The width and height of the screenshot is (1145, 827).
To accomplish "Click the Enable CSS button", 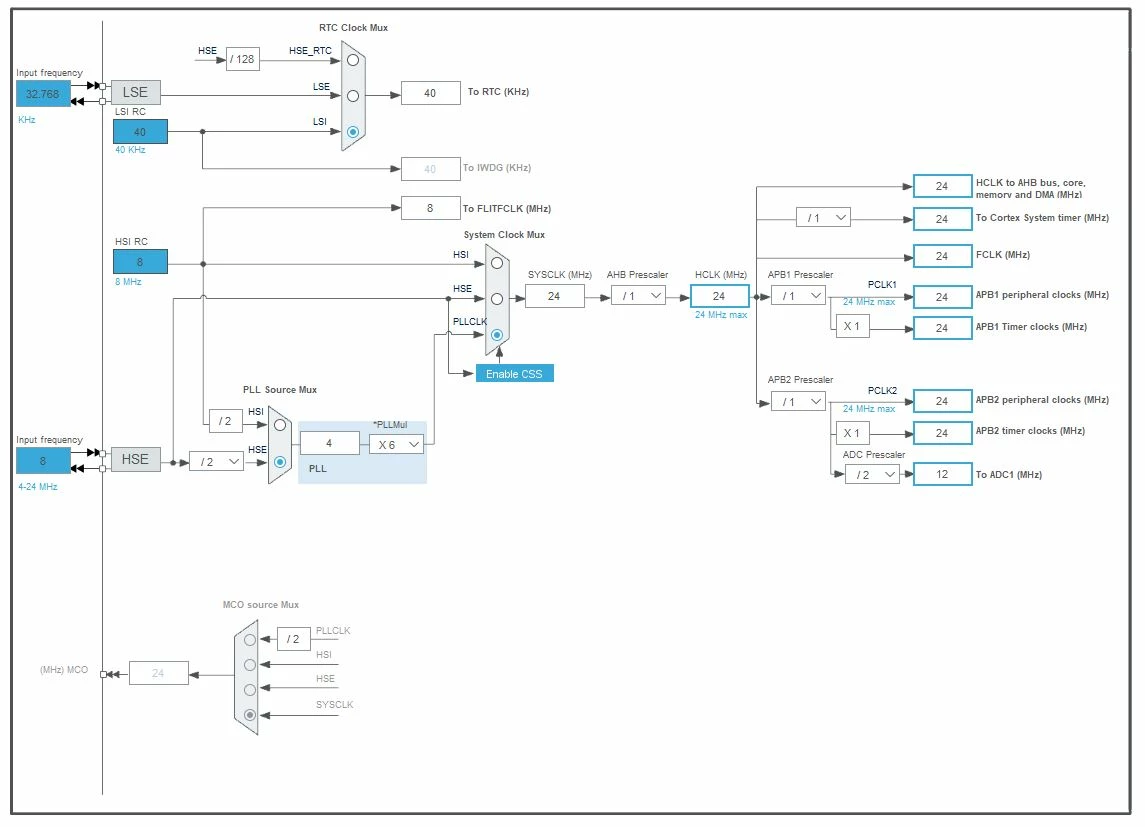I will 514,374.
